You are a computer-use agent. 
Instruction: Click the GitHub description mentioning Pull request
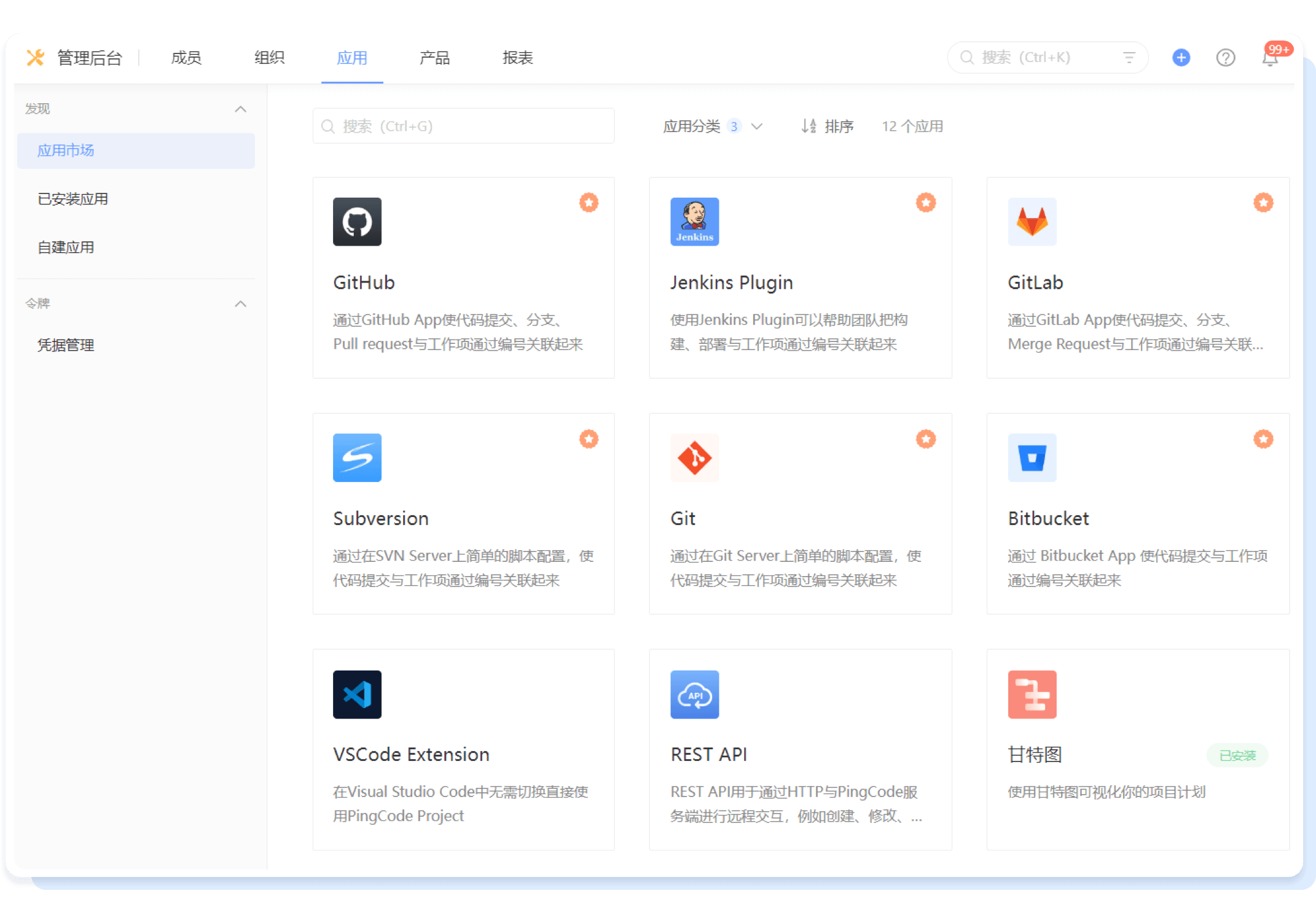coord(458,332)
